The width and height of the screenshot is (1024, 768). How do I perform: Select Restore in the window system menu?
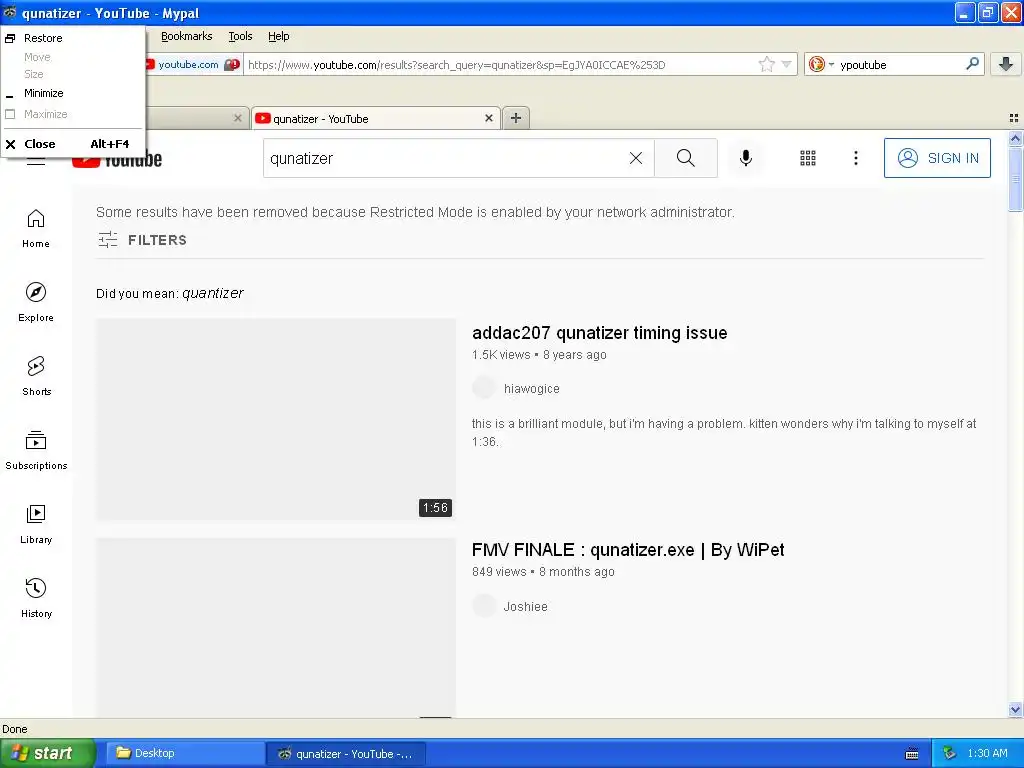click(72, 38)
